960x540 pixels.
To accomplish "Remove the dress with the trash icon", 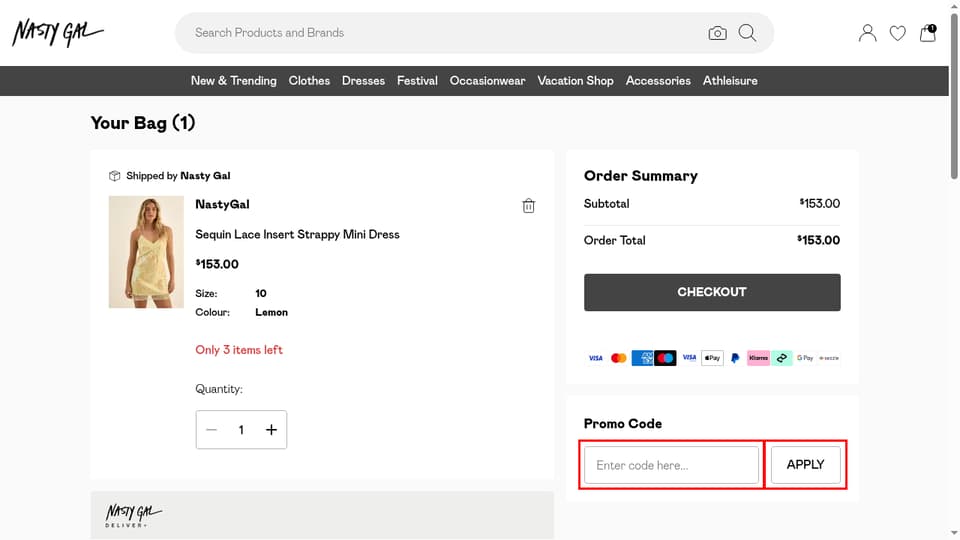I will click(528, 206).
